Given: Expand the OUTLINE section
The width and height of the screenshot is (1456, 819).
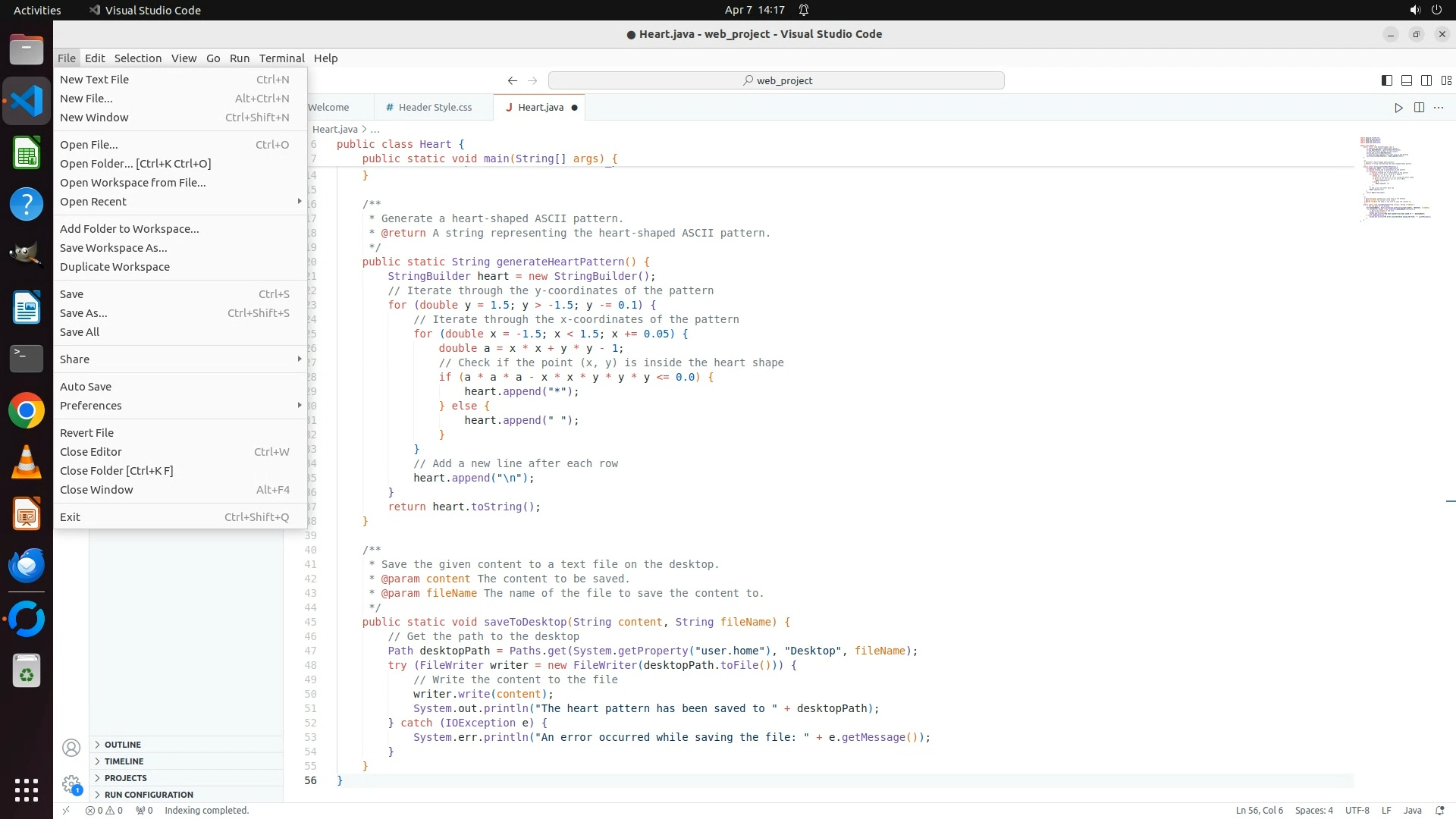Looking at the screenshot, I should tap(123, 745).
